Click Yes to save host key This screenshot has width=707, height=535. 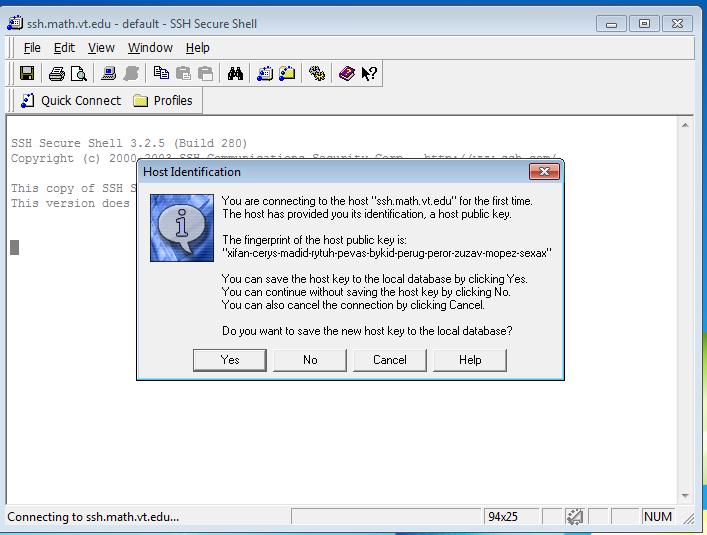tap(230, 360)
